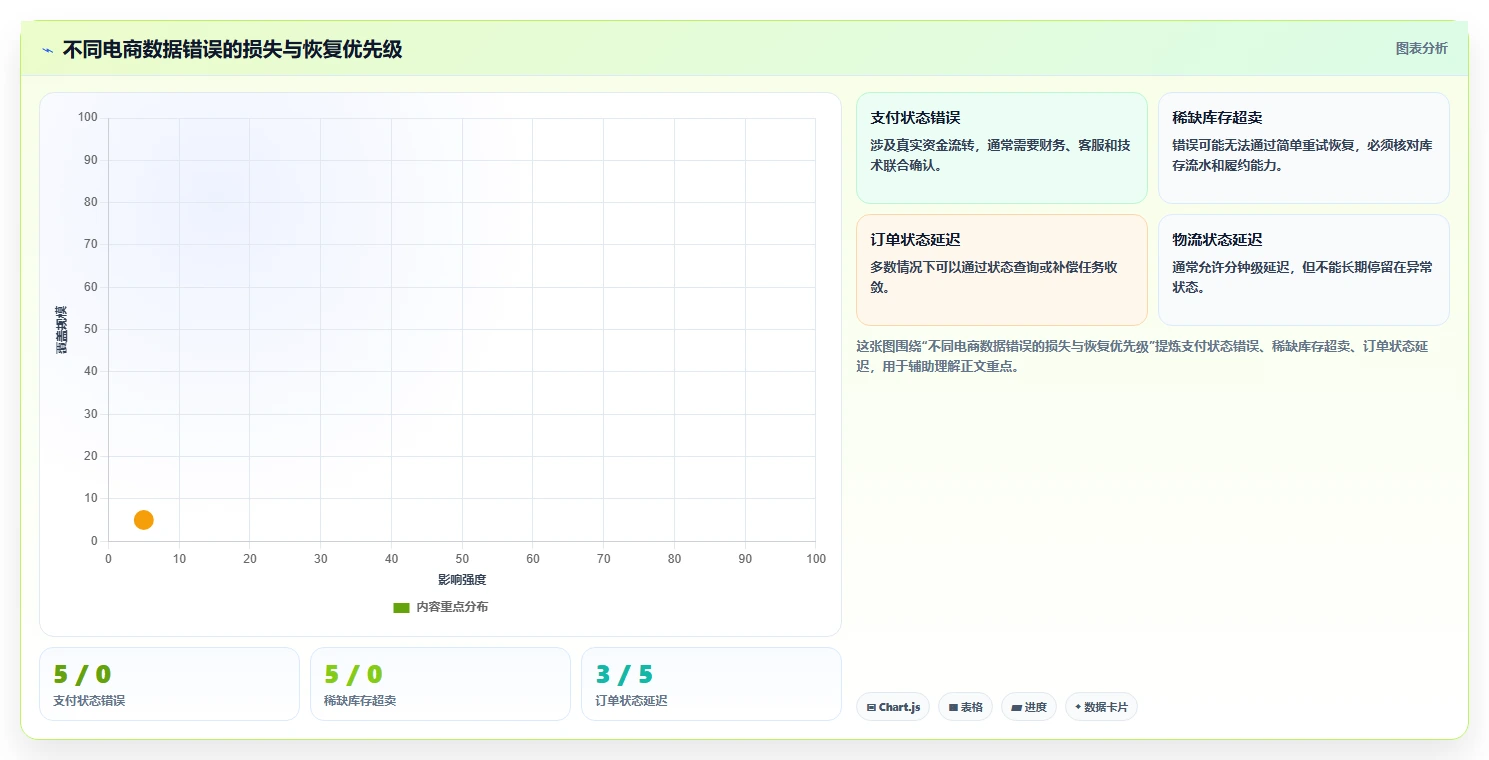Click the page title 不同电商数据错误的损失与恢复优先级
Image resolution: width=1489 pixels, height=760 pixels.
[232, 50]
